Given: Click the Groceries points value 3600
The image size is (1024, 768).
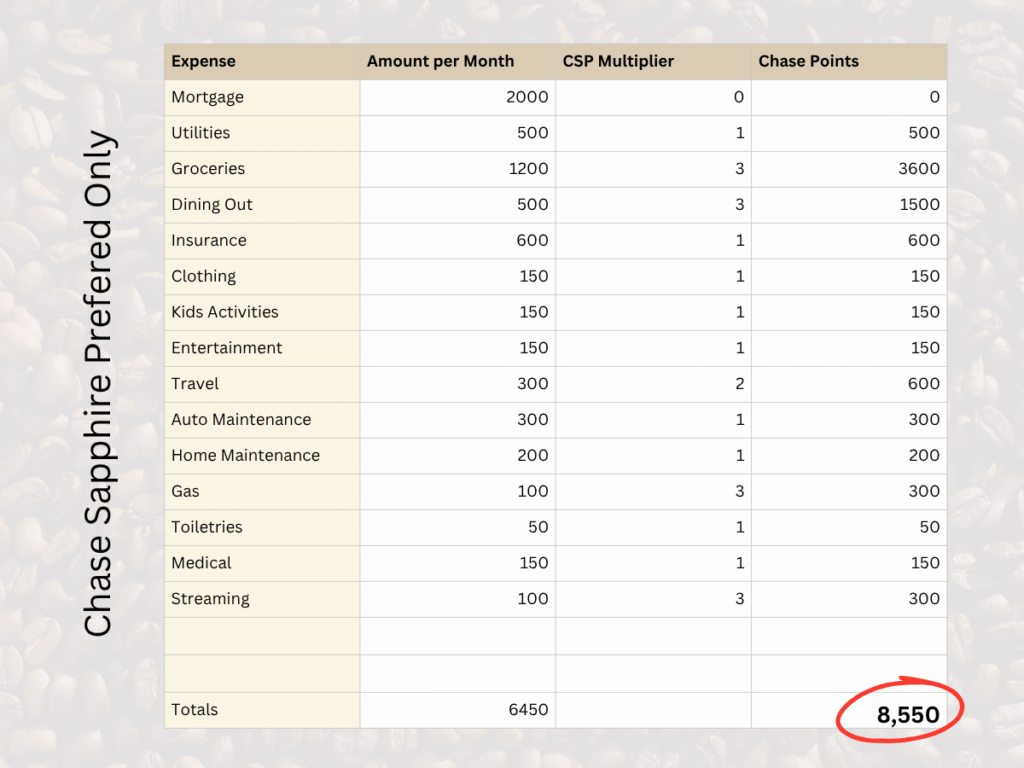Looking at the screenshot, I should tap(919, 169).
